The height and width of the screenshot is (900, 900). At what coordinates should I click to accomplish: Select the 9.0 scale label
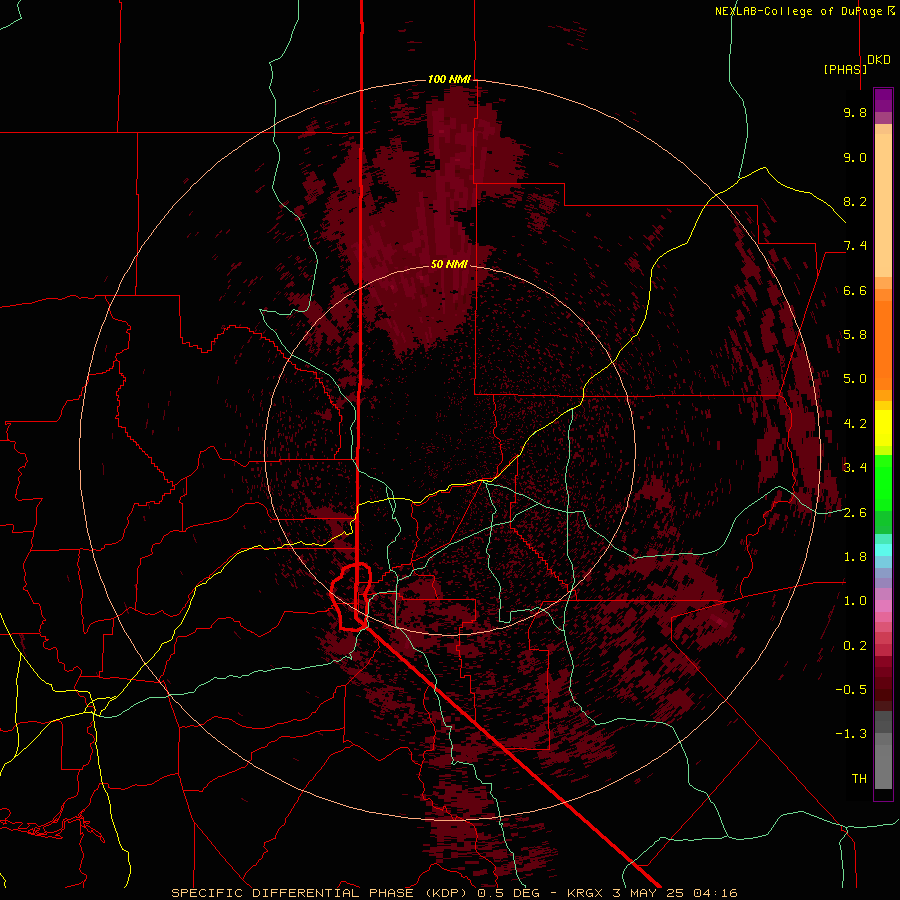855,157
